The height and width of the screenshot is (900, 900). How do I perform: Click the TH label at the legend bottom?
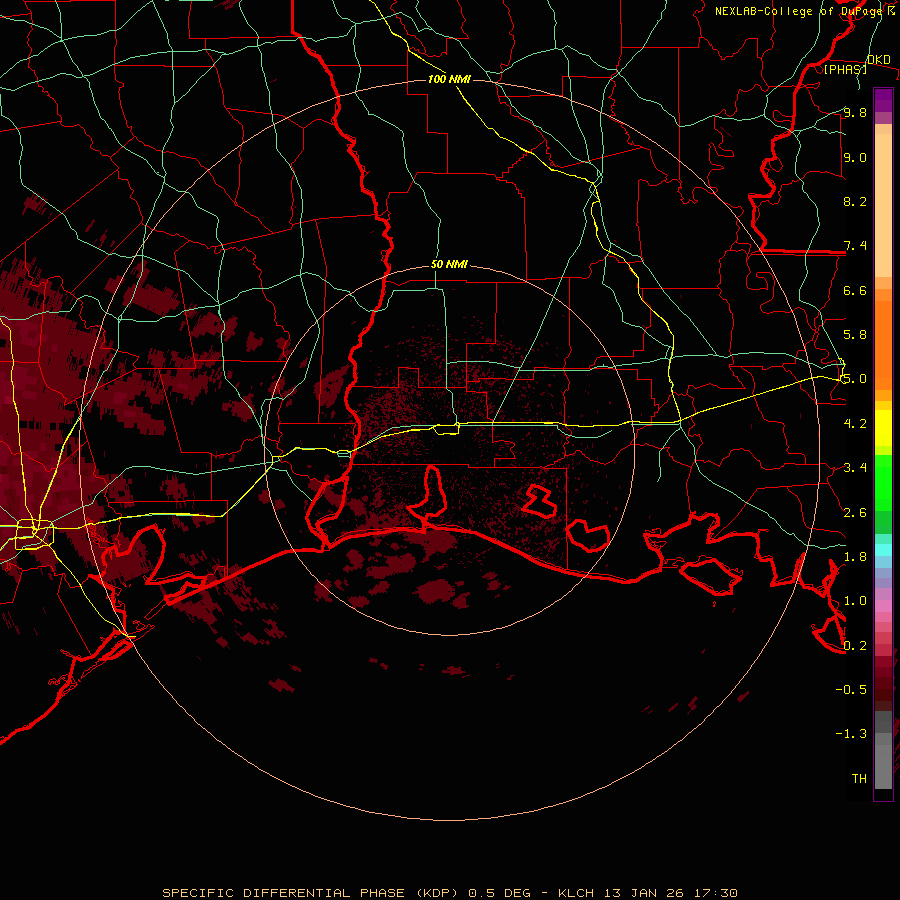(x=859, y=779)
